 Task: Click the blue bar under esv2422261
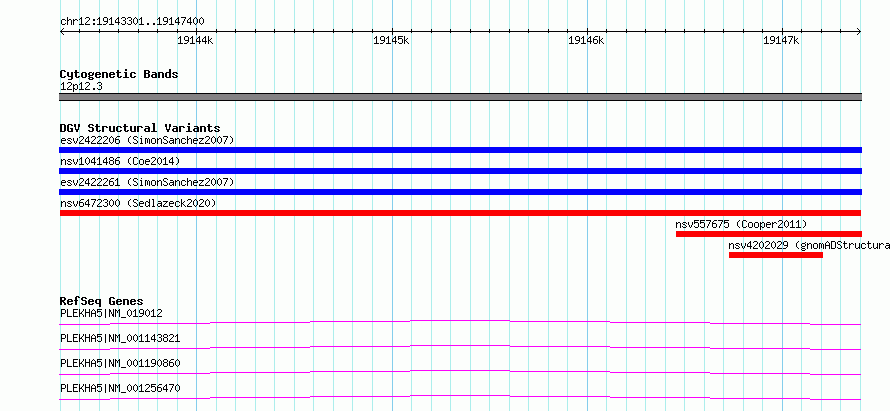click(460, 192)
